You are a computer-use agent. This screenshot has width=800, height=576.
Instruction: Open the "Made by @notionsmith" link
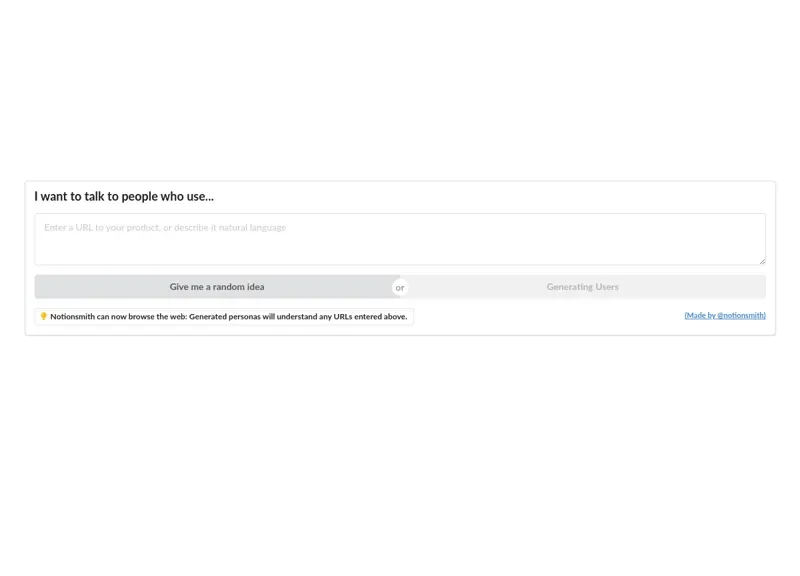point(725,315)
